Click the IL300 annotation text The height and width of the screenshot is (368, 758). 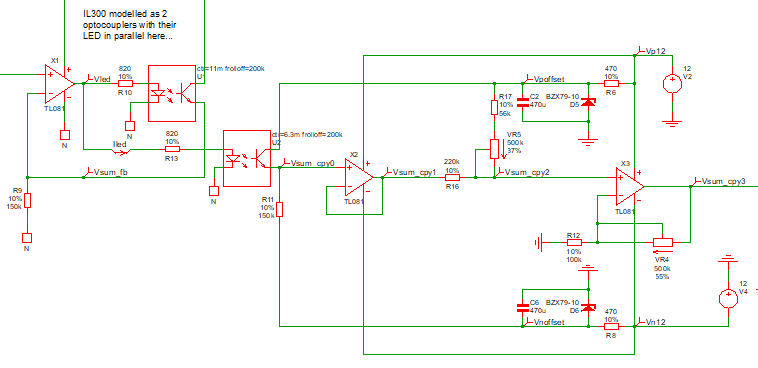pyautogui.click(x=129, y=25)
